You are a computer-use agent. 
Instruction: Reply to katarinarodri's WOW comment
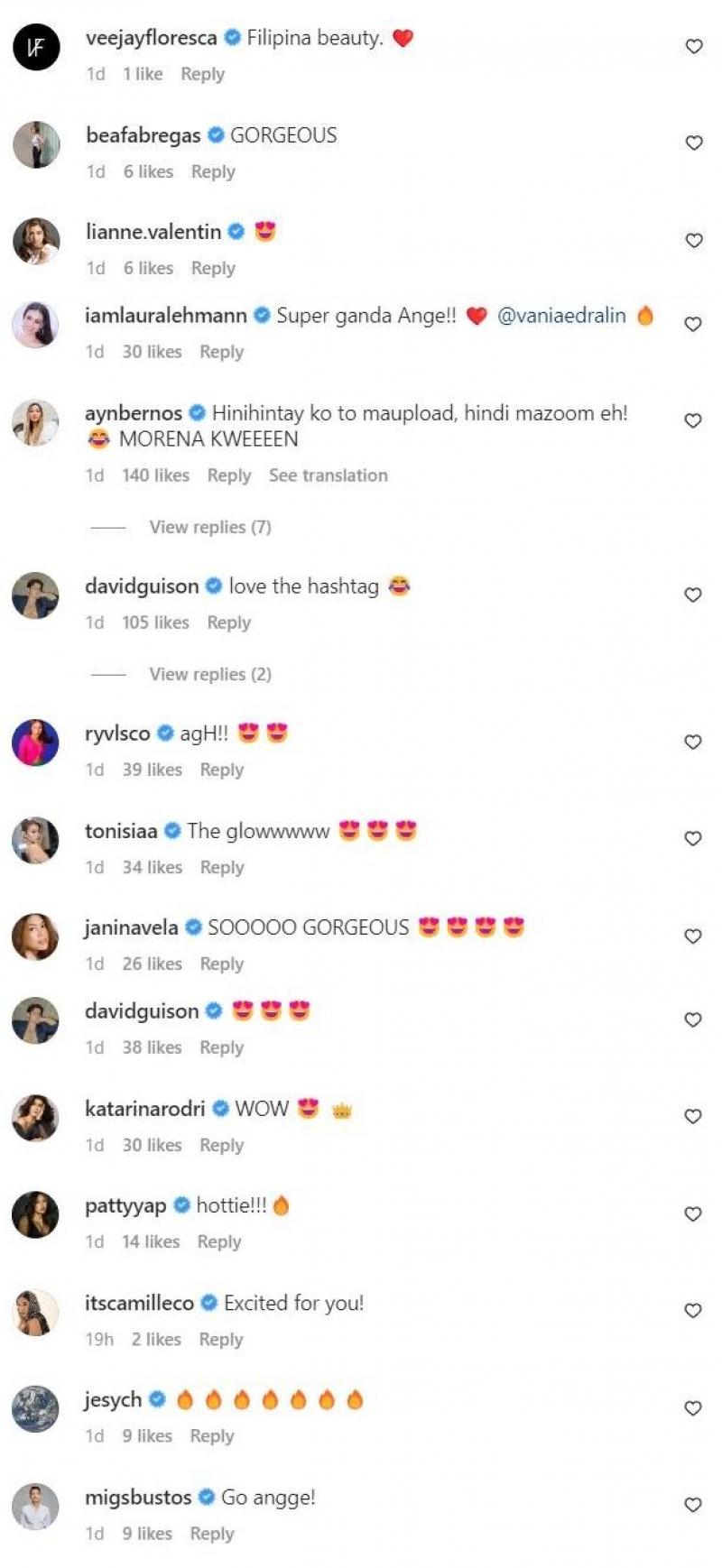[222, 1145]
